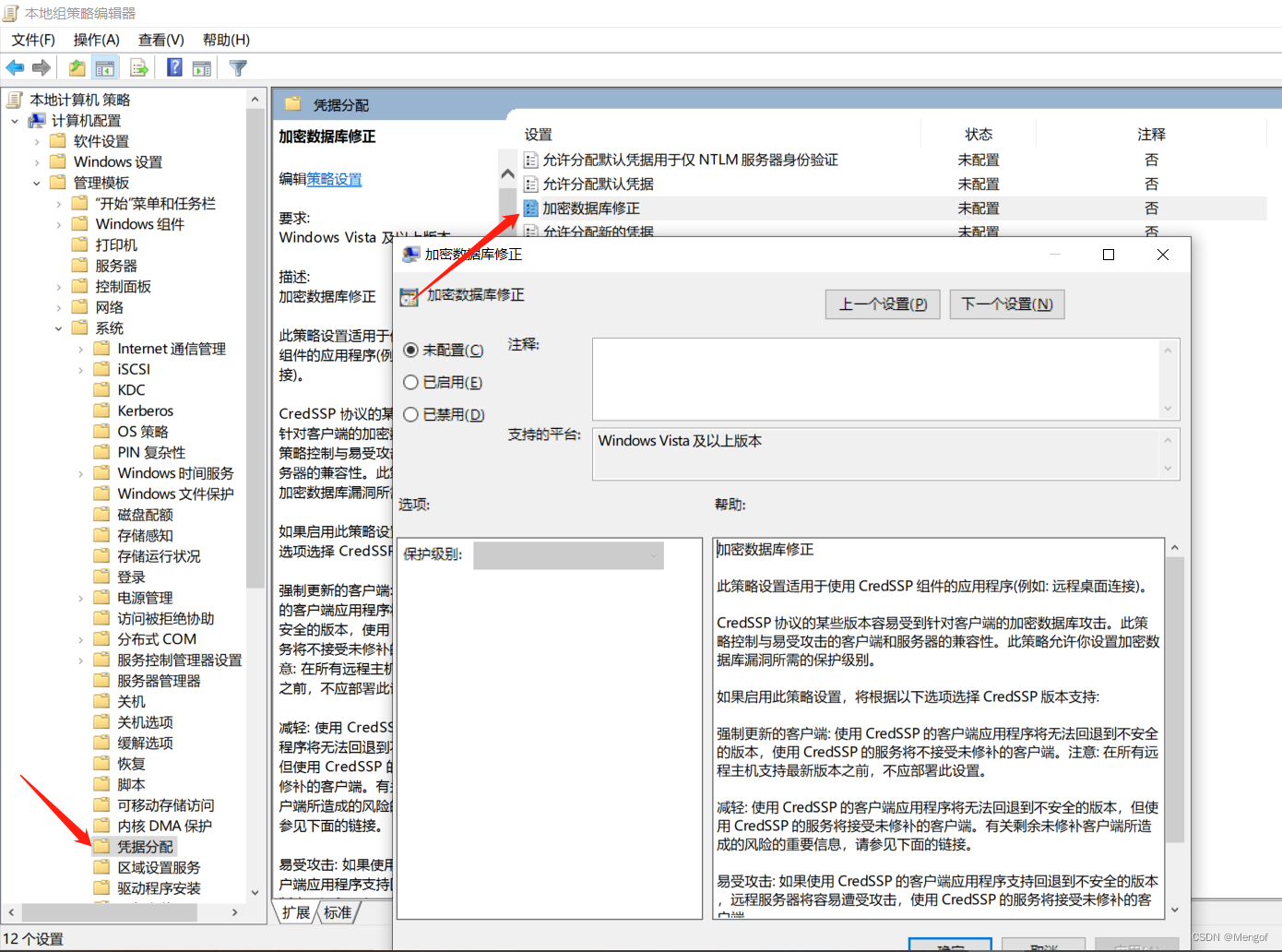Select the 加密数据库修正 setting icon in the list

(x=531, y=208)
